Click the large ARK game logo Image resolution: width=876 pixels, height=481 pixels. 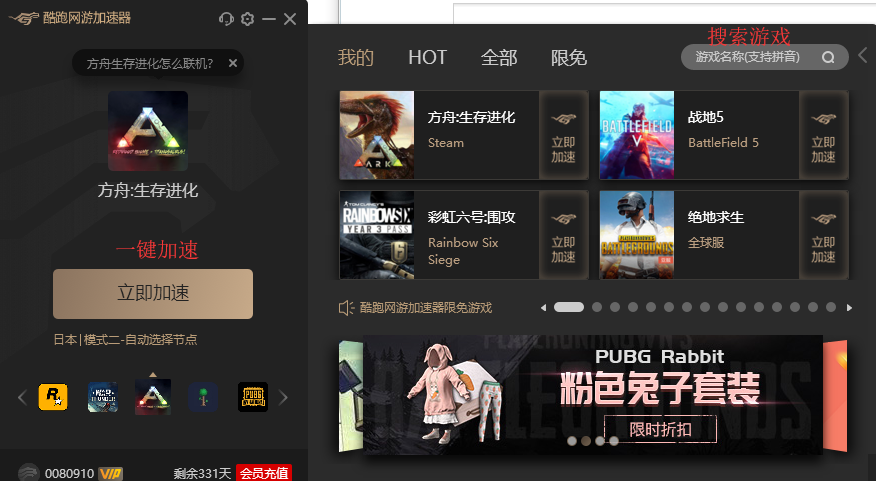pos(148,131)
